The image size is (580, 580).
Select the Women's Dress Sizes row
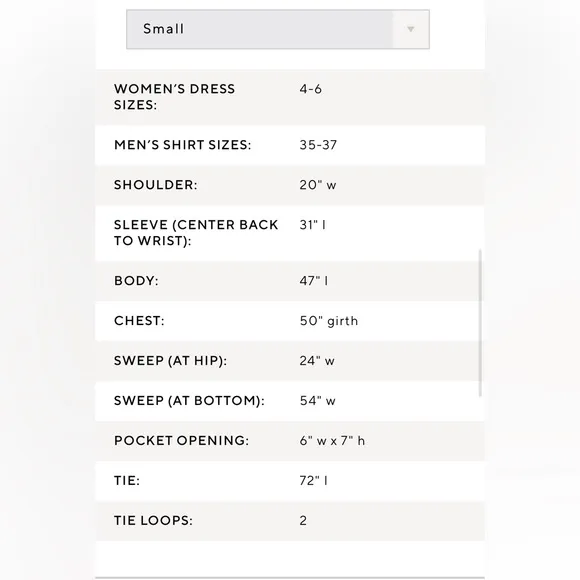click(x=290, y=97)
